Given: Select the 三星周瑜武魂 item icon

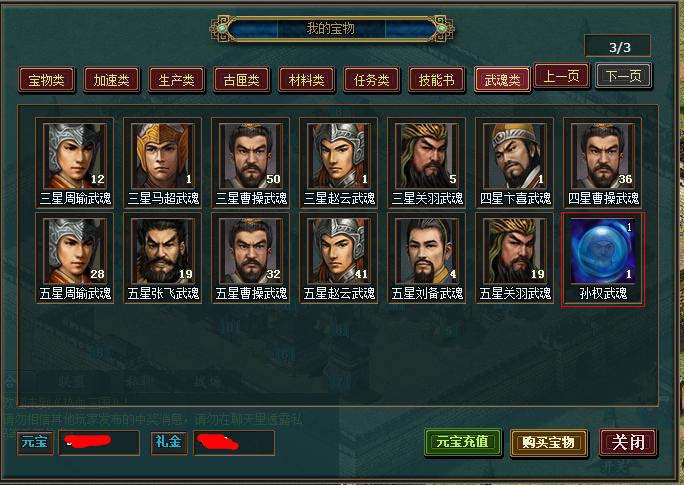Looking at the screenshot, I should pyautogui.click(x=75, y=156).
